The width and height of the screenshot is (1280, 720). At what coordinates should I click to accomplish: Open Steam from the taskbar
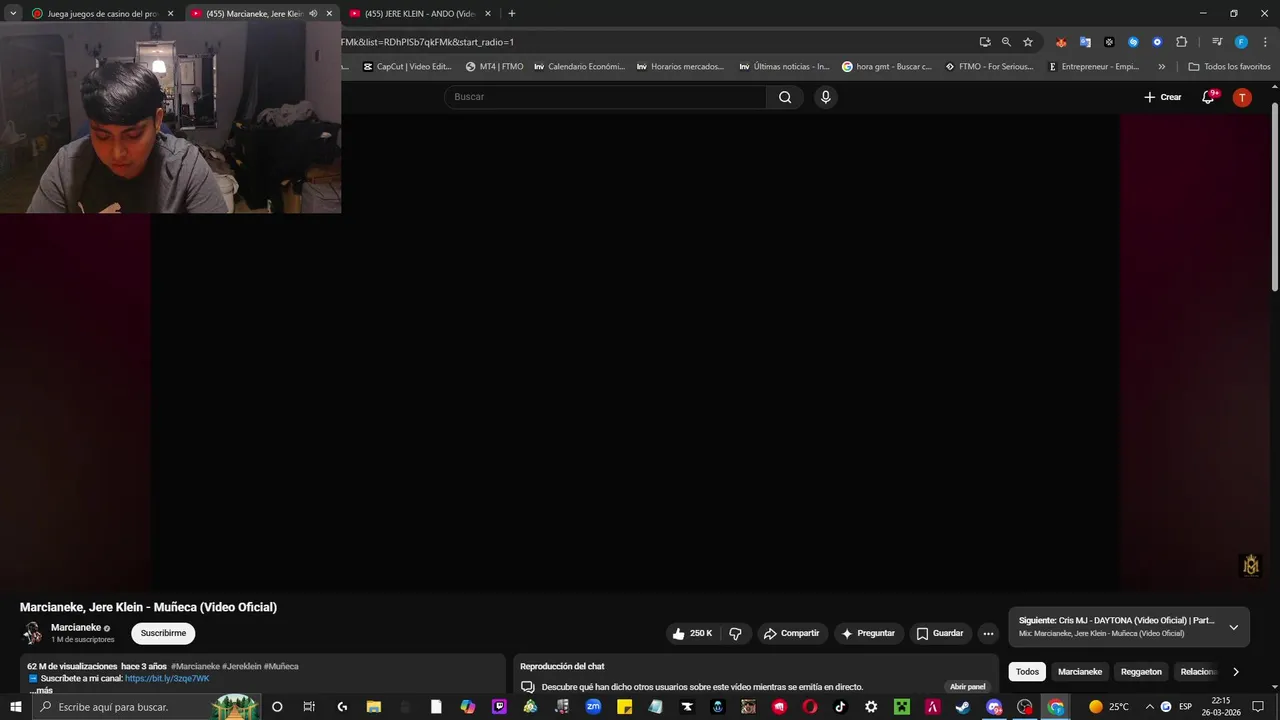962,707
